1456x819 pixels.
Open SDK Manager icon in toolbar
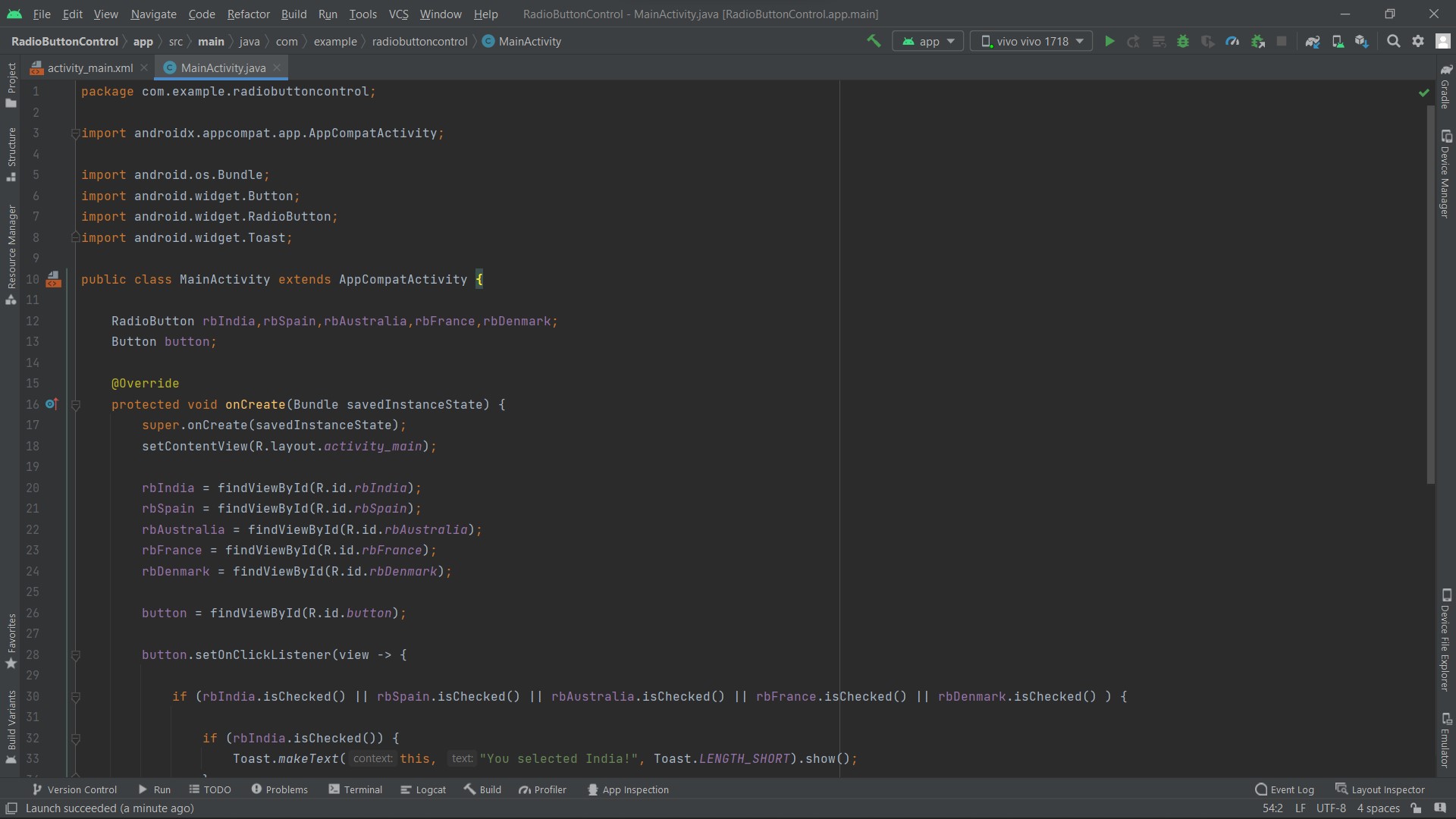1362,41
